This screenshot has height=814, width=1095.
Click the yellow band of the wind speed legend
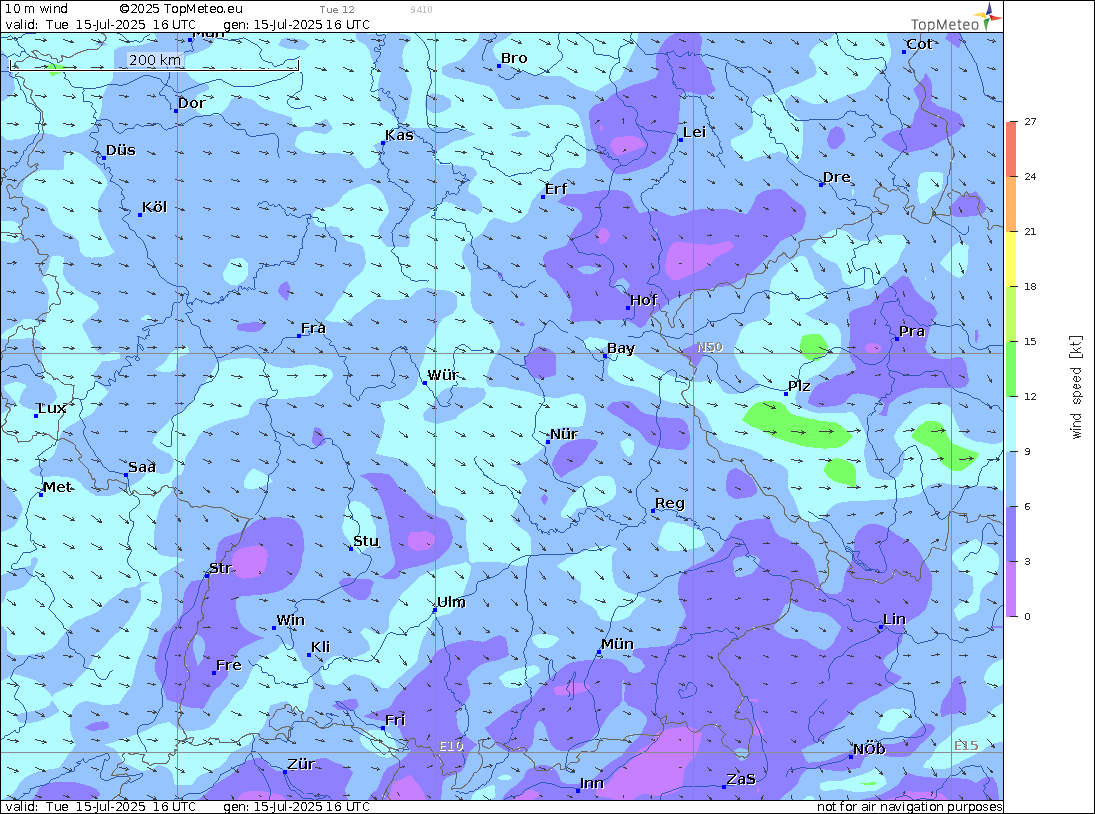1012,258
